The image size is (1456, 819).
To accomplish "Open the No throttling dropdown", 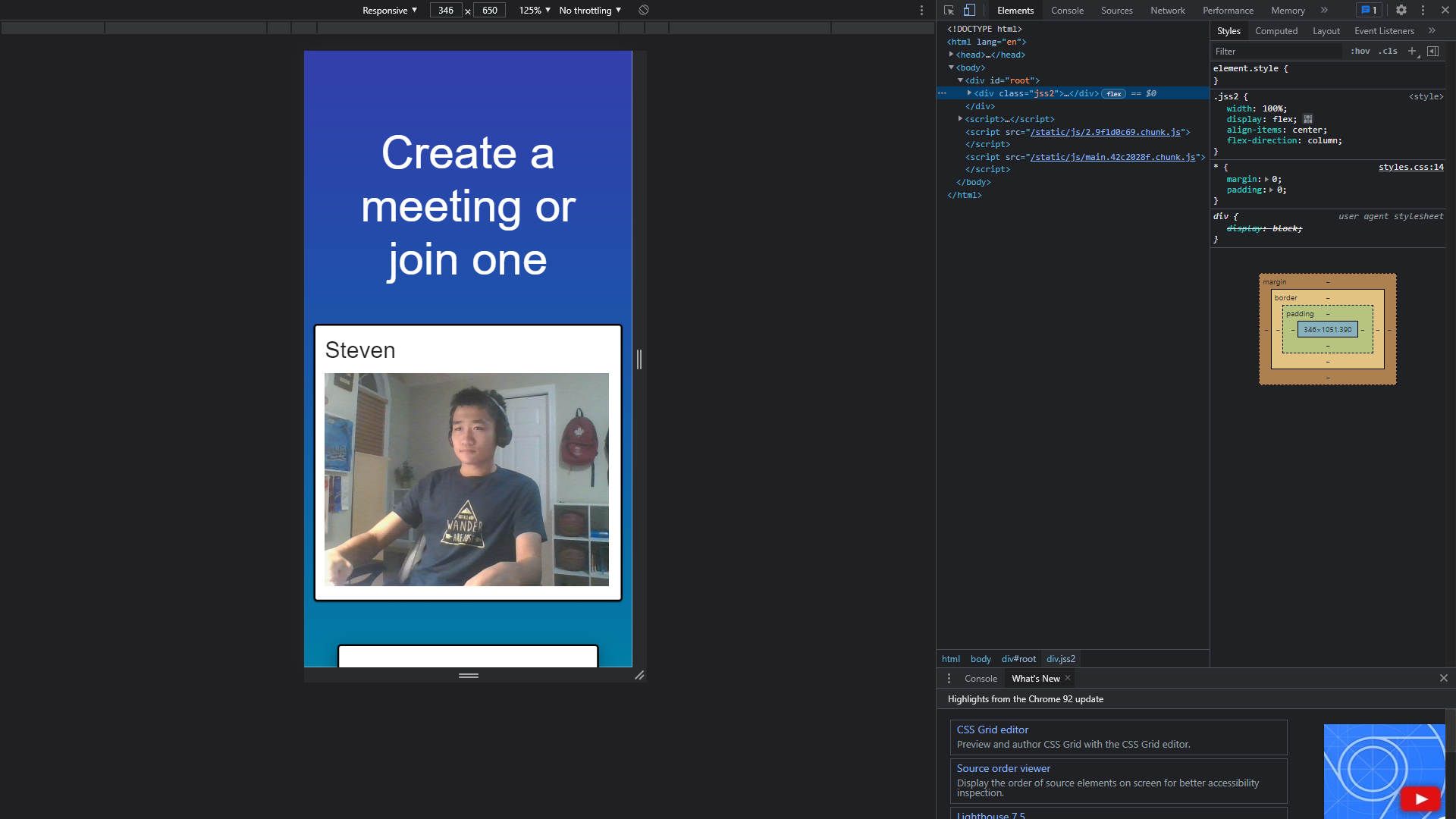I will coord(590,10).
